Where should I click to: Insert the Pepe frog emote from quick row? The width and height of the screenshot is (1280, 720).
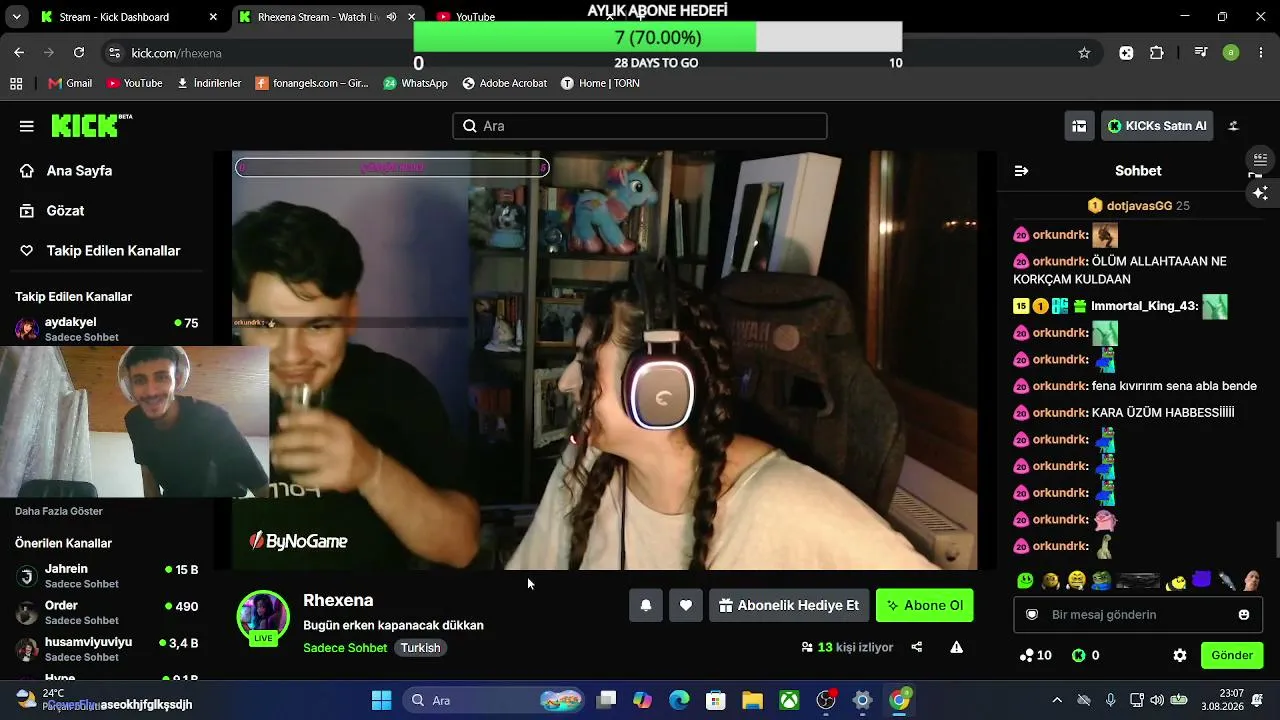[1101, 580]
